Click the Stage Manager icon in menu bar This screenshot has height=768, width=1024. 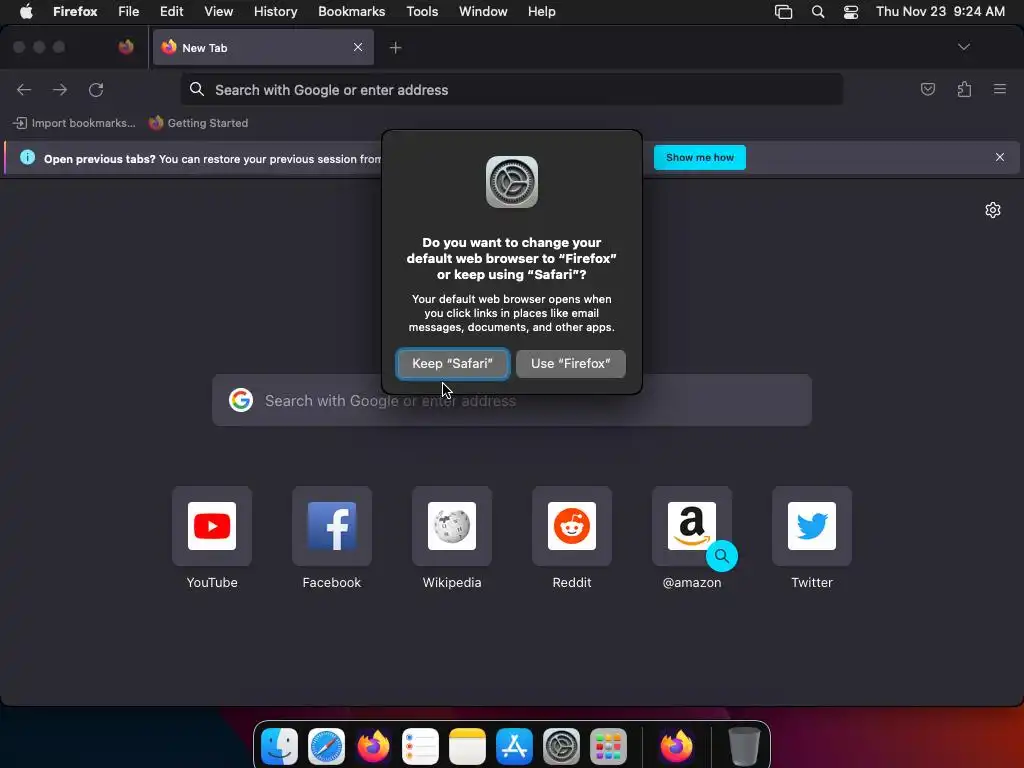click(x=783, y=12)
